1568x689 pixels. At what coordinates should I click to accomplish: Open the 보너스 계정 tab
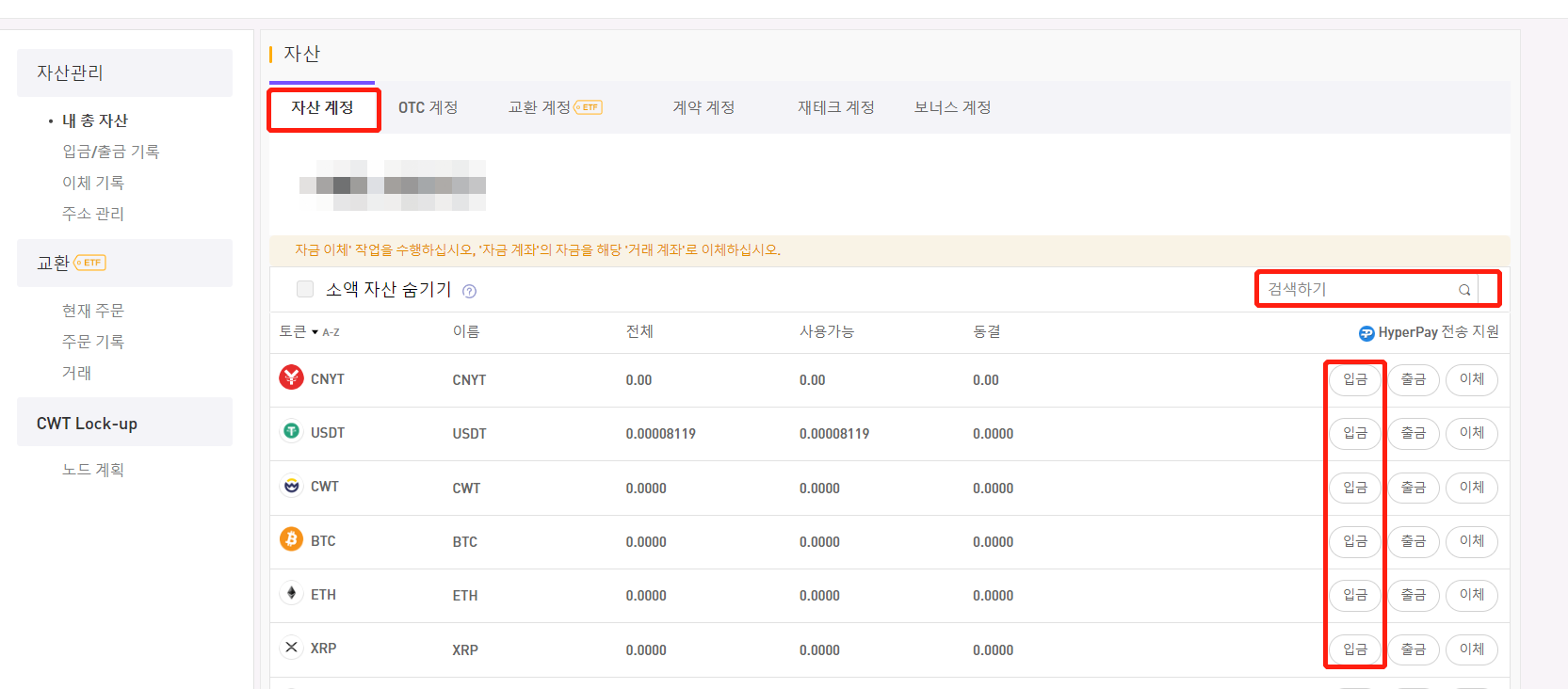(x=952, y=107)
